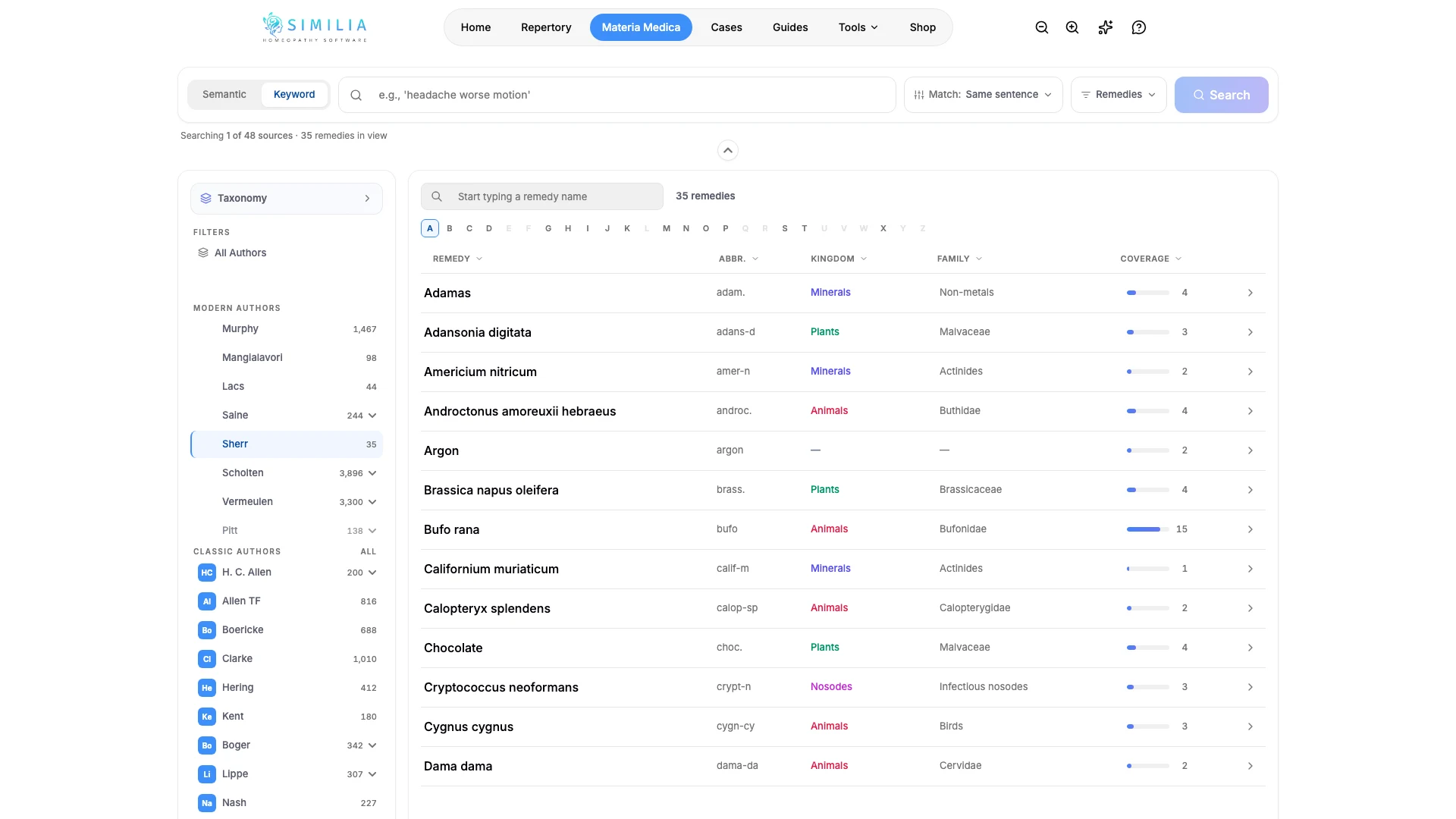Open the Adamas row arrow
The width and height of the screenshot is (1456, 819).
pos(1250,293)
